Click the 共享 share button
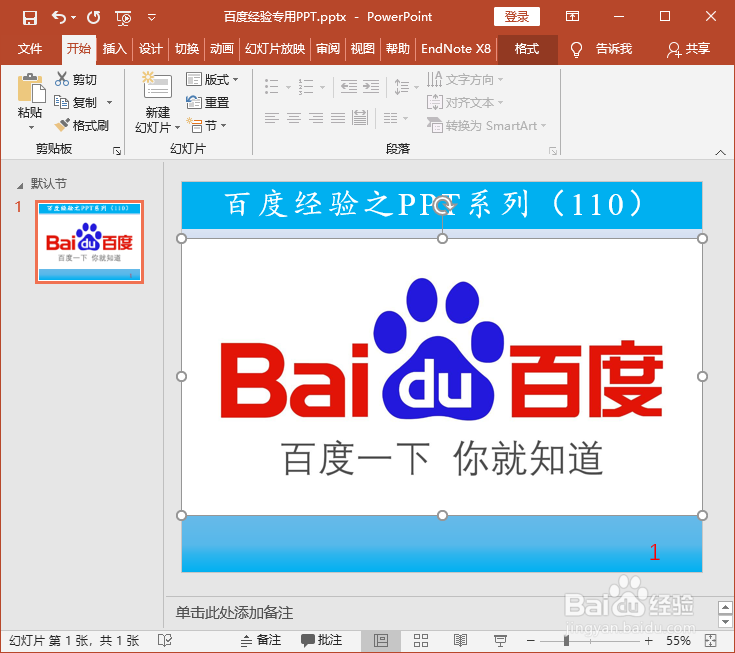Screen dimensions: 735x653 (688, 49)
